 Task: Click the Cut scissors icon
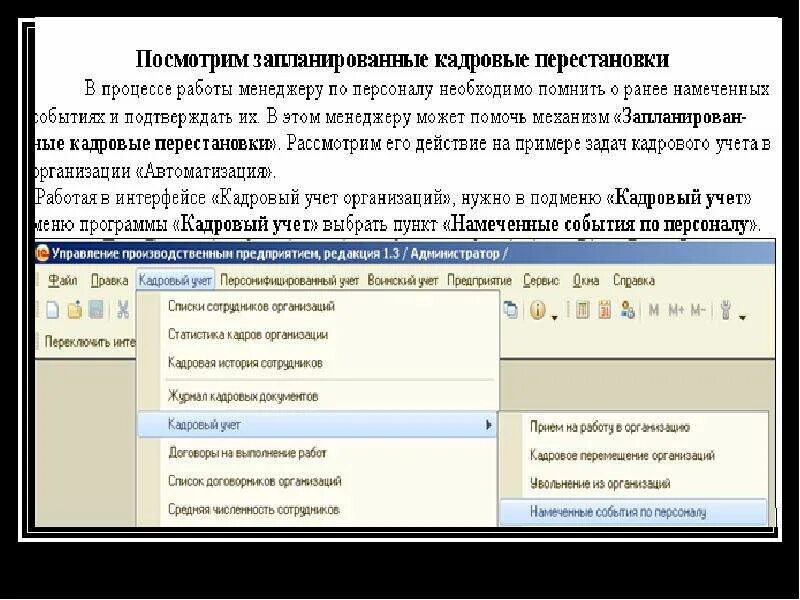point(123,310)
